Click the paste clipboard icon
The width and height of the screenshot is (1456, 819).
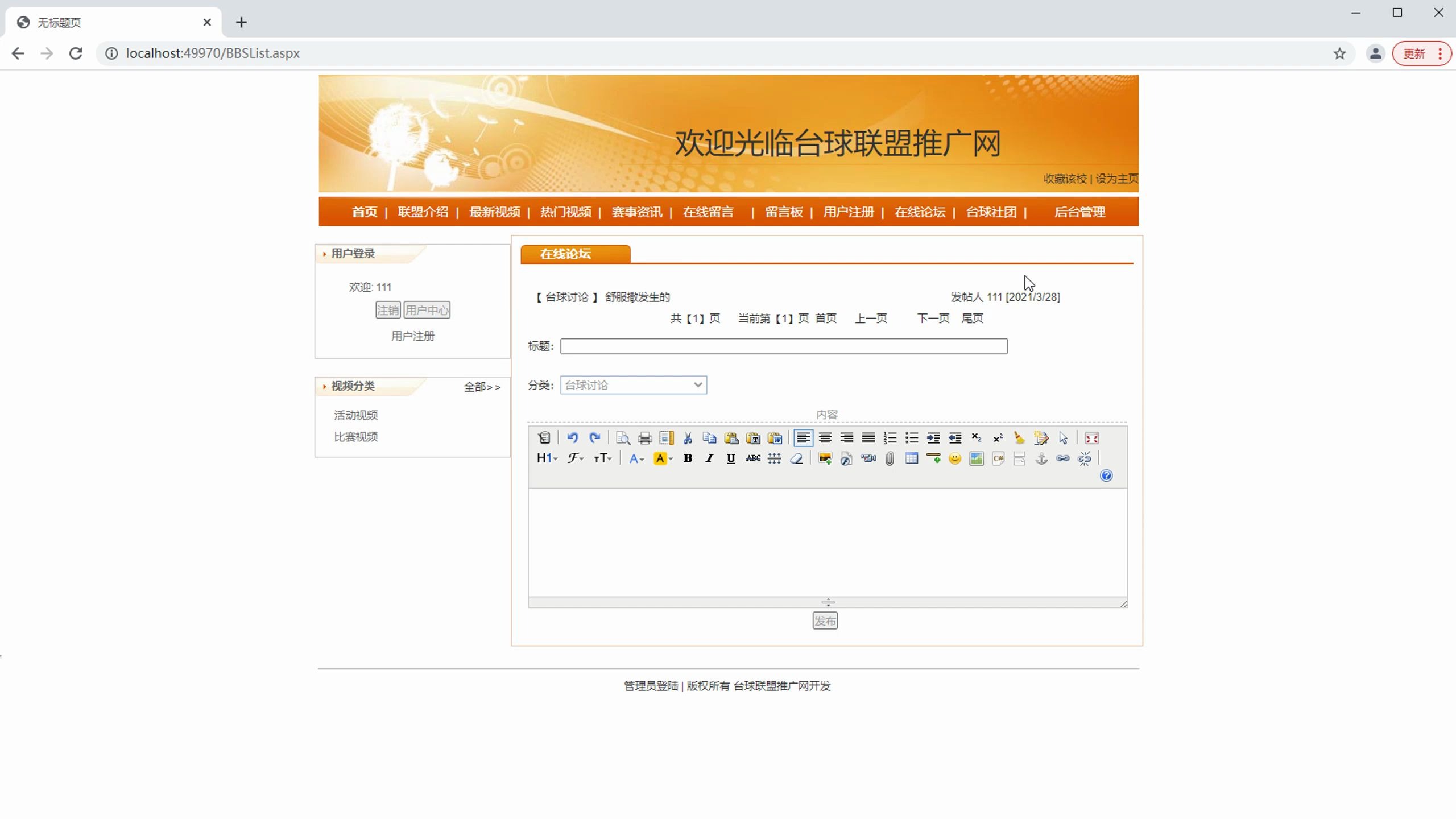(731, 437)
